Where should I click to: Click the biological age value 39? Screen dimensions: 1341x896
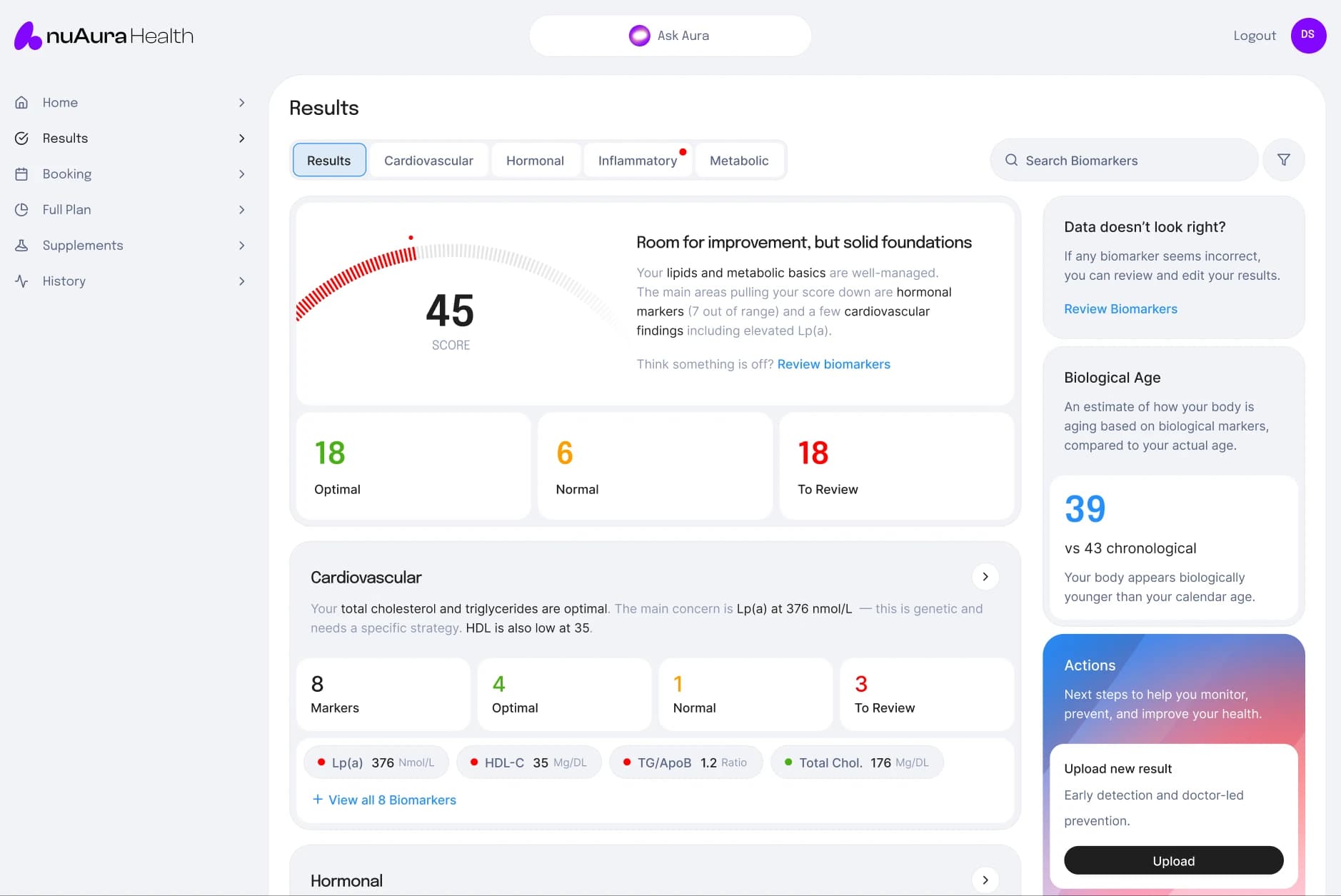[1085, 509]
